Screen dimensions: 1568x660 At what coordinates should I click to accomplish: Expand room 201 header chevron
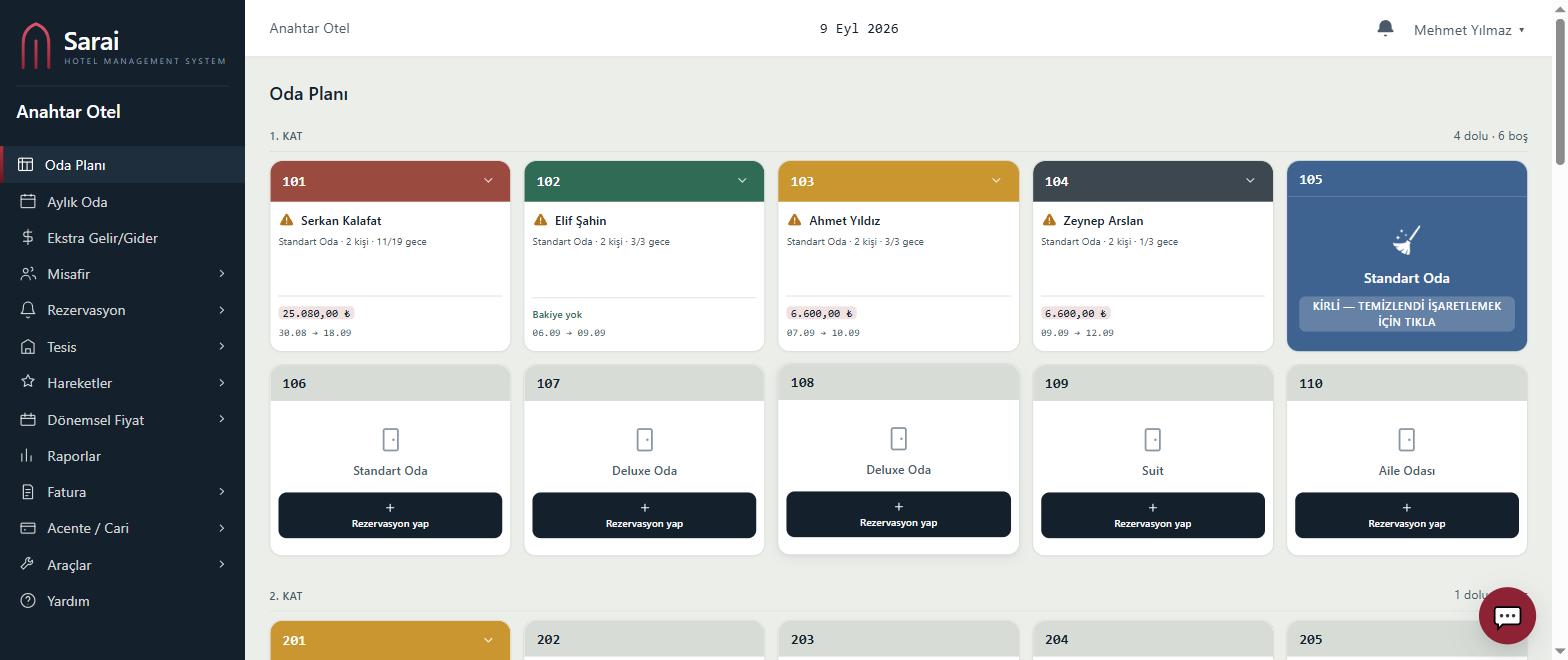tap(488, 640)
